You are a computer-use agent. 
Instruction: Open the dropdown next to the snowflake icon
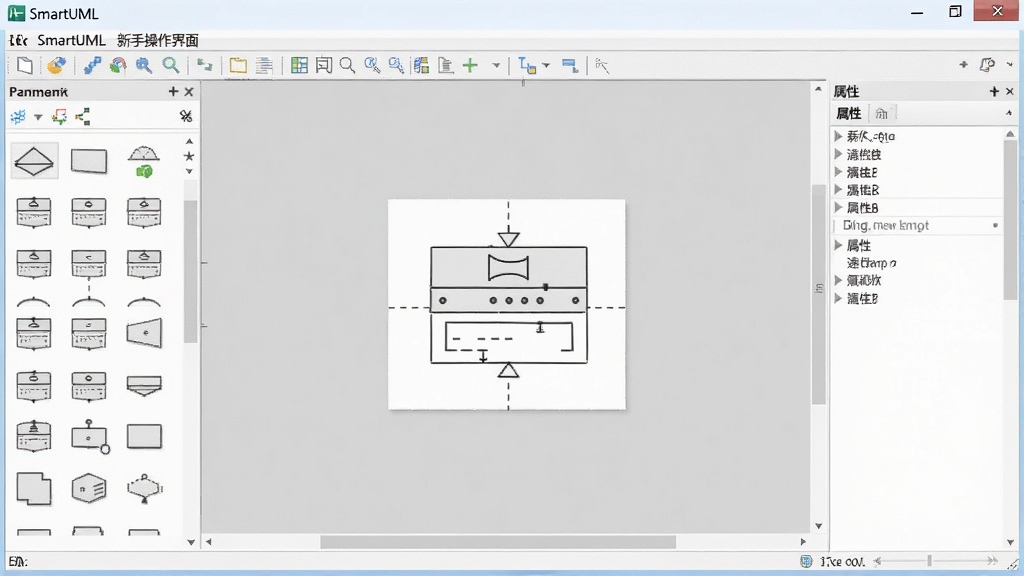coord(38,118)
